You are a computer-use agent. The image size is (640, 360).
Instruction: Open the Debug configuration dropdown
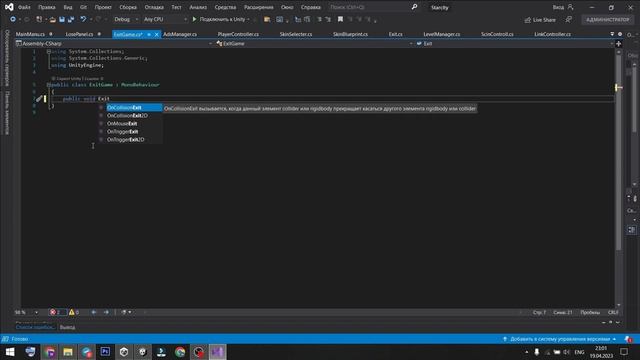click(126, 19)
